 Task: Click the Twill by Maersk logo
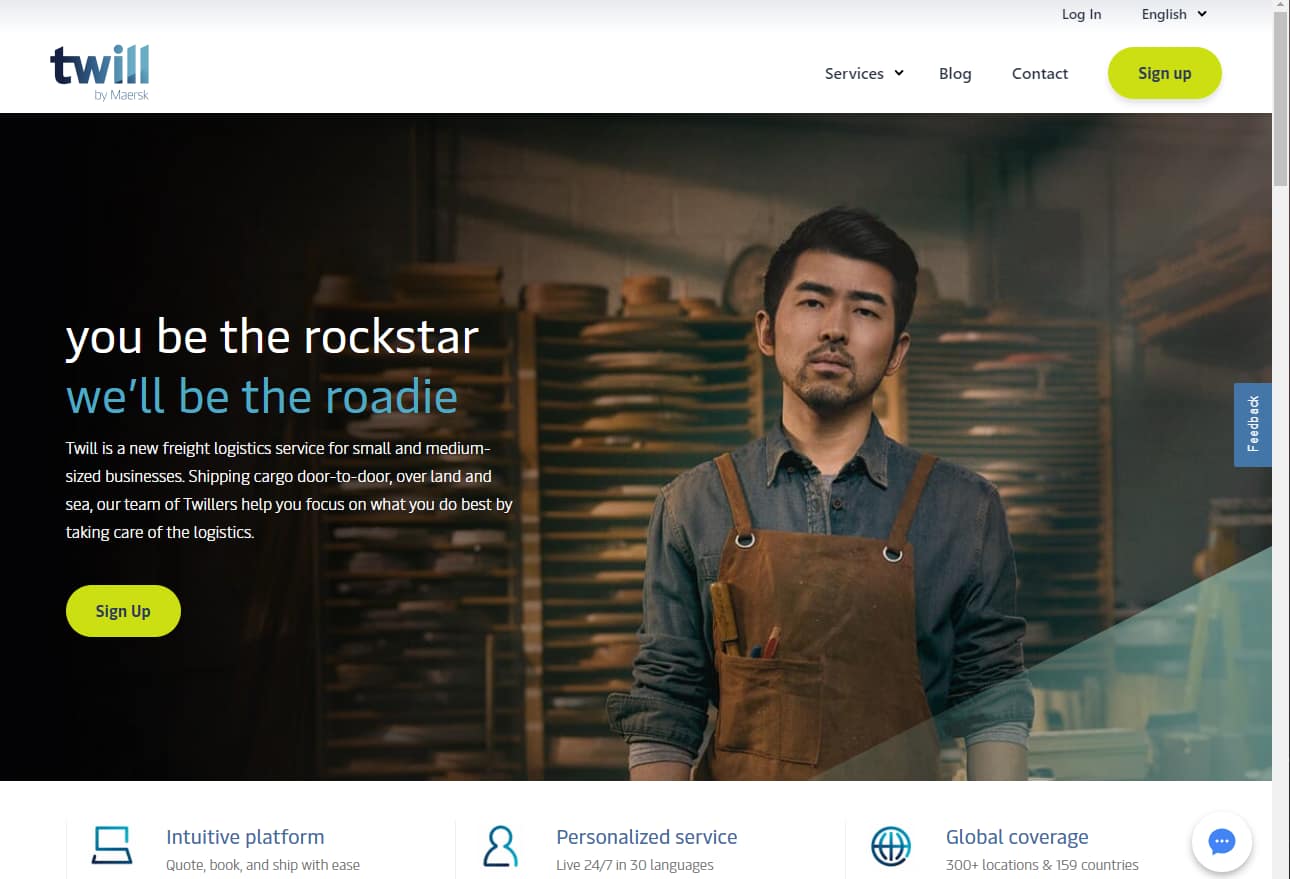point(100,72)
